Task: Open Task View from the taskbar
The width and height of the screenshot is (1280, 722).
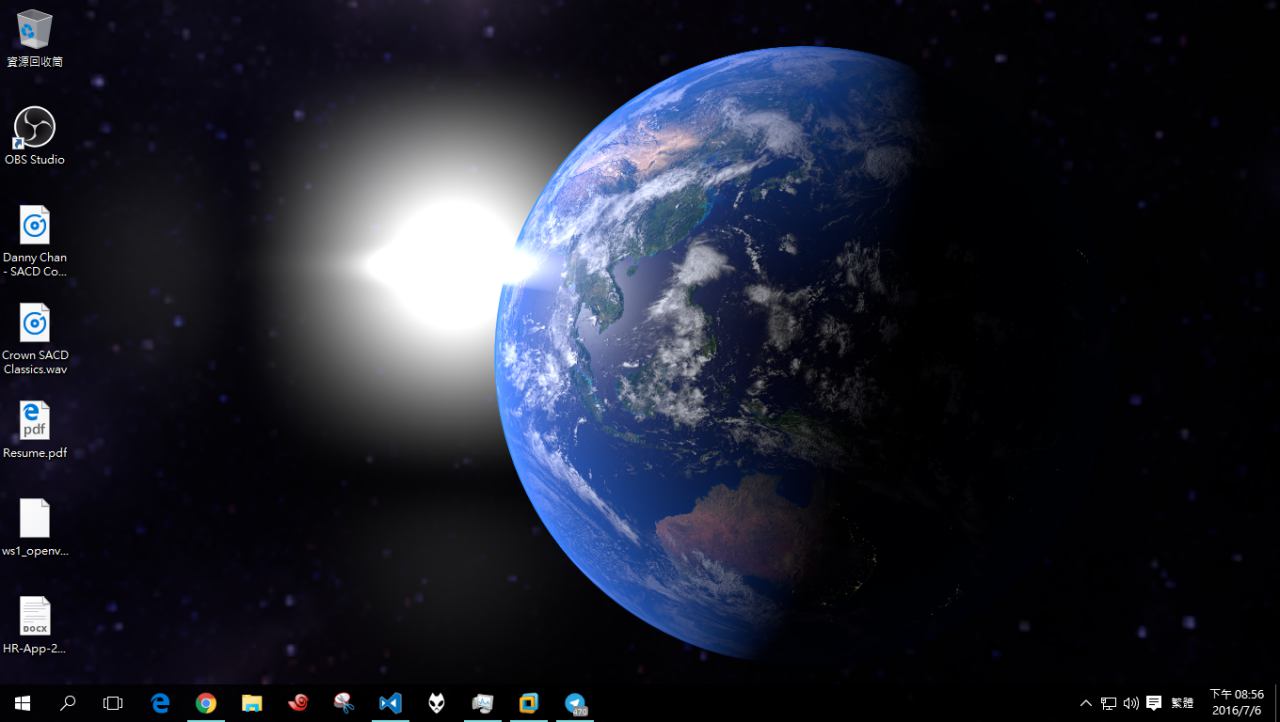Action: [x=113, y=703]
